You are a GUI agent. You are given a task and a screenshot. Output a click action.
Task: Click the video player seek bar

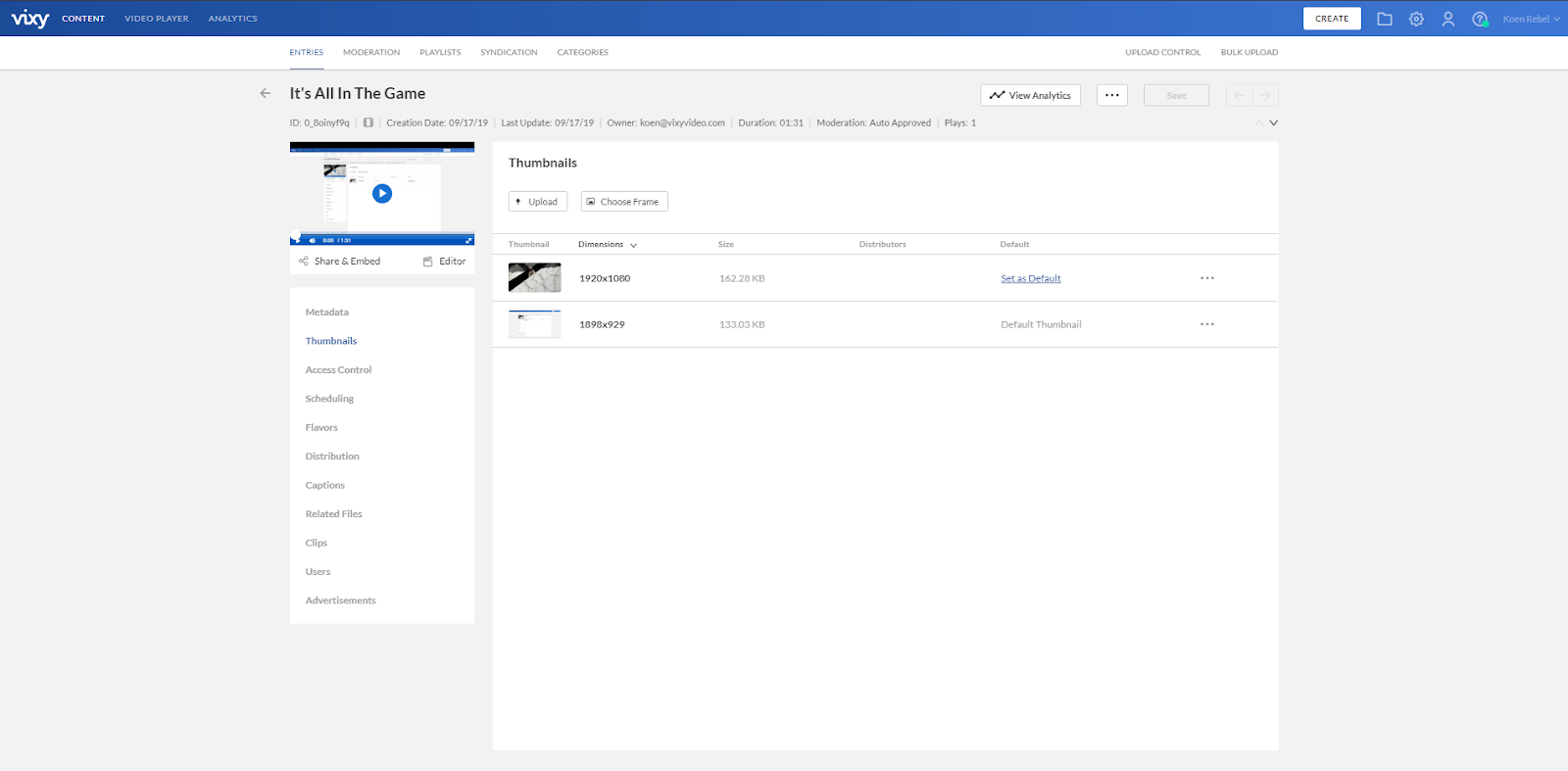click(x=382, y=233)
